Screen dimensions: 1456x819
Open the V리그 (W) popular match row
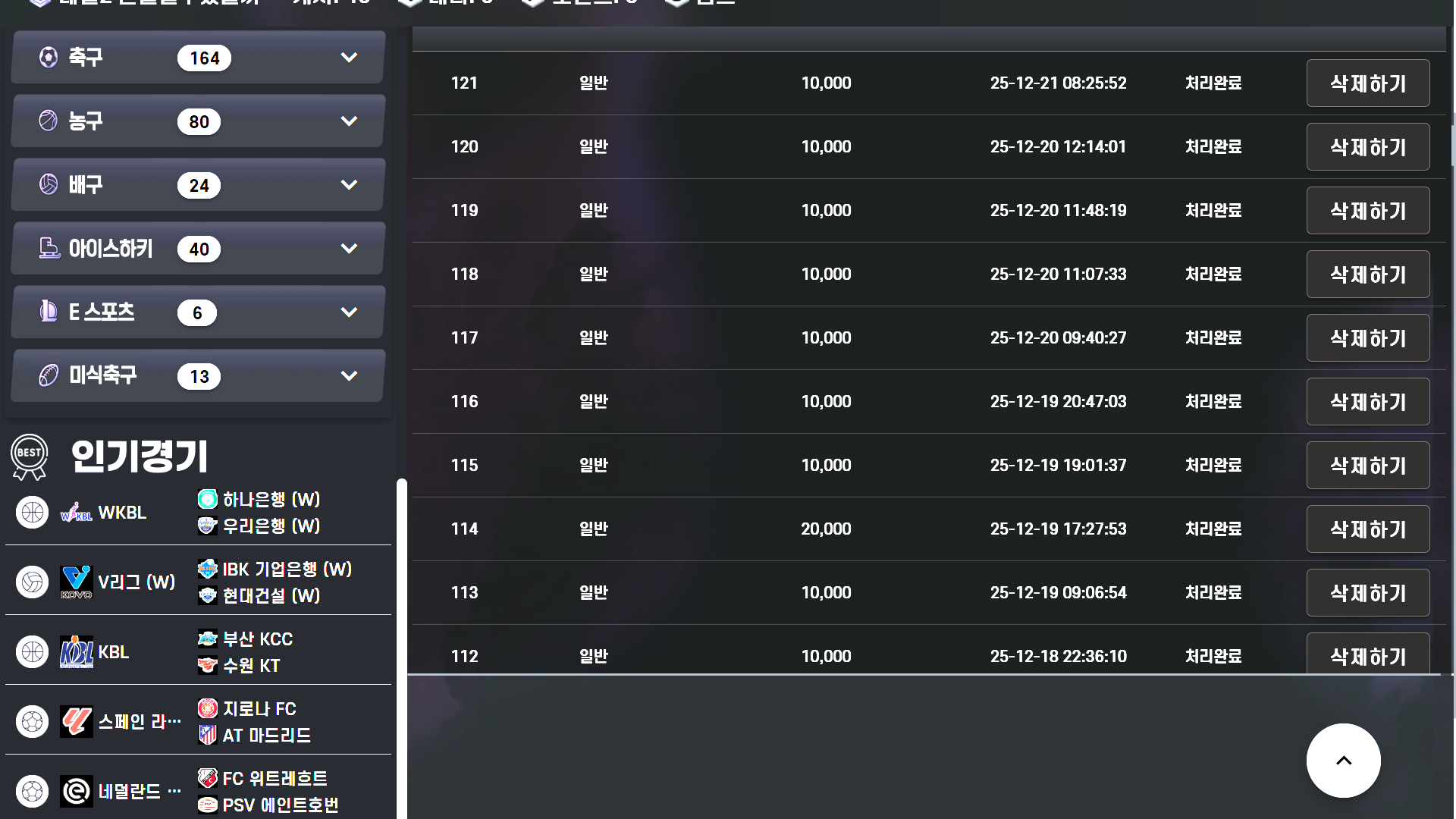click(136, 582)
